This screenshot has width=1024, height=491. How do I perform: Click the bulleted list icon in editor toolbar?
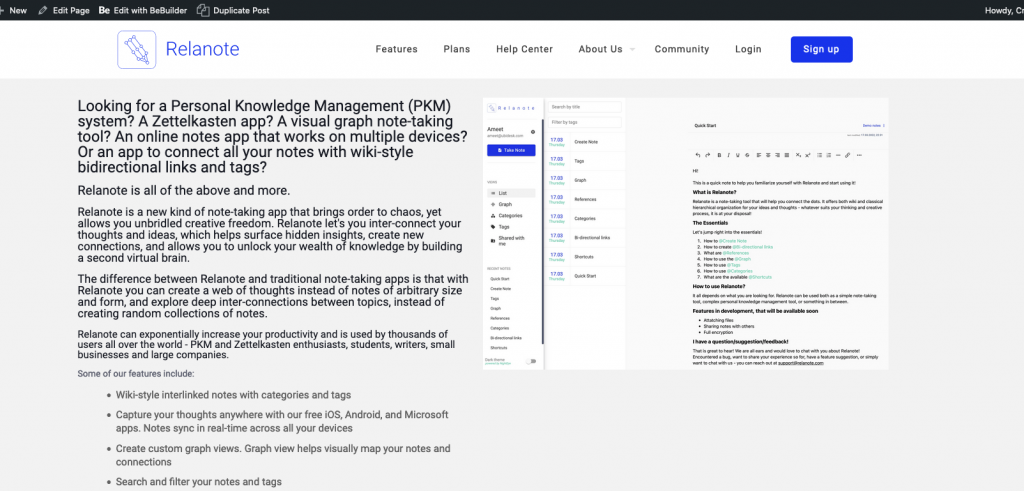tap(820, 155)
